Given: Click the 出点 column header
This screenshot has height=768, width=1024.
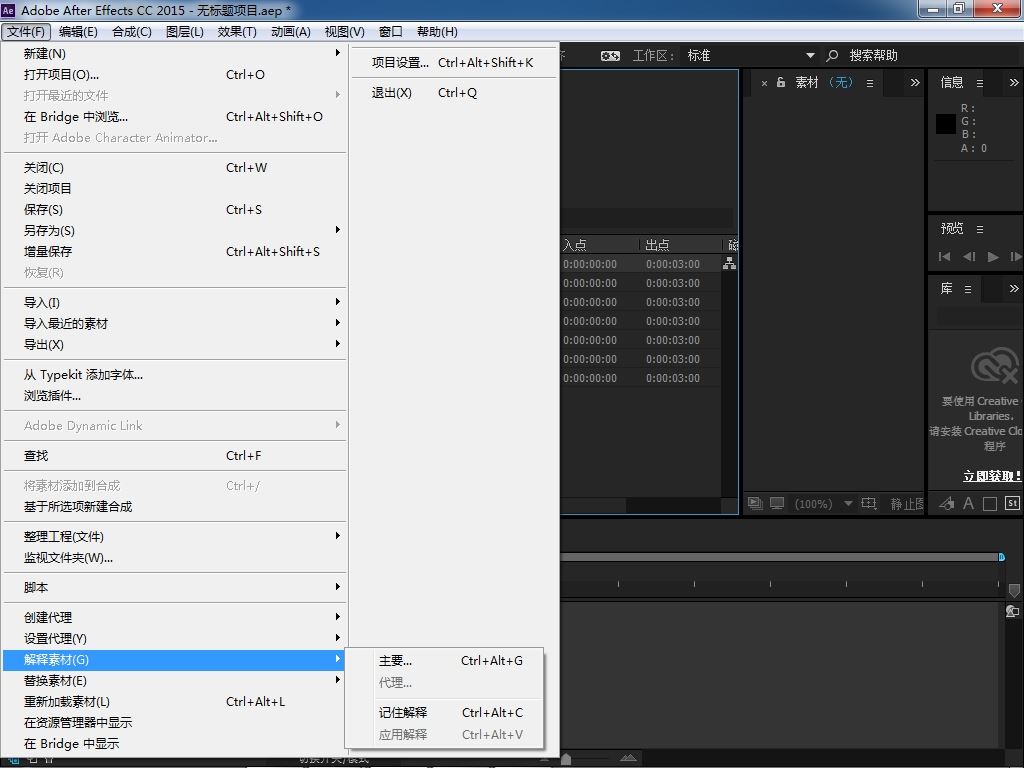Looking at the screenshot, I should [682, 245].
